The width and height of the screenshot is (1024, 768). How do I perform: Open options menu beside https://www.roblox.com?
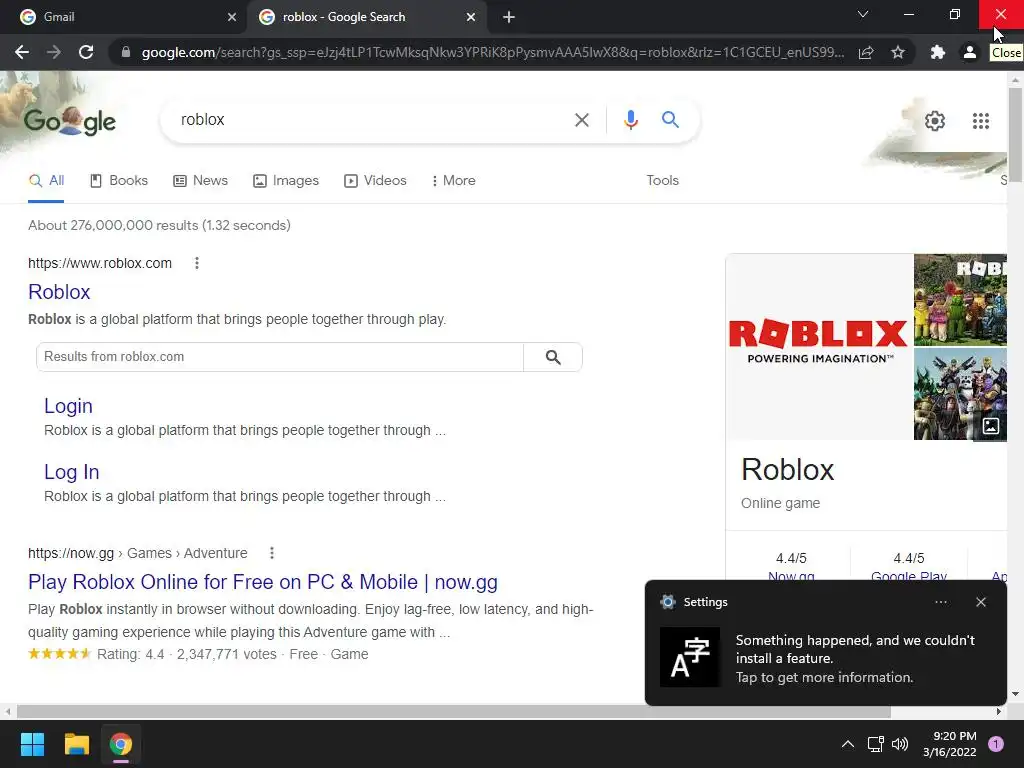pyautogui.click(x=197, y=263)
